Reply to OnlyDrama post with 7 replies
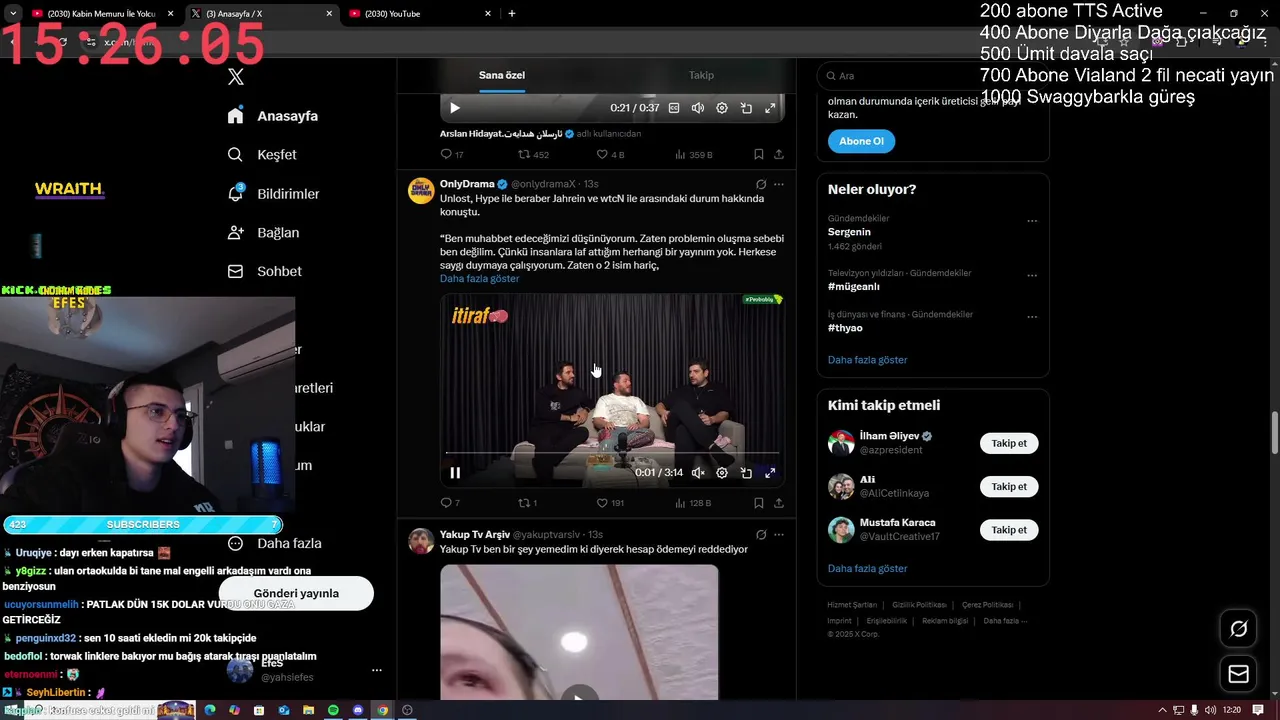The height and width of the screenshot is (720, 1280). pos(450,503)
